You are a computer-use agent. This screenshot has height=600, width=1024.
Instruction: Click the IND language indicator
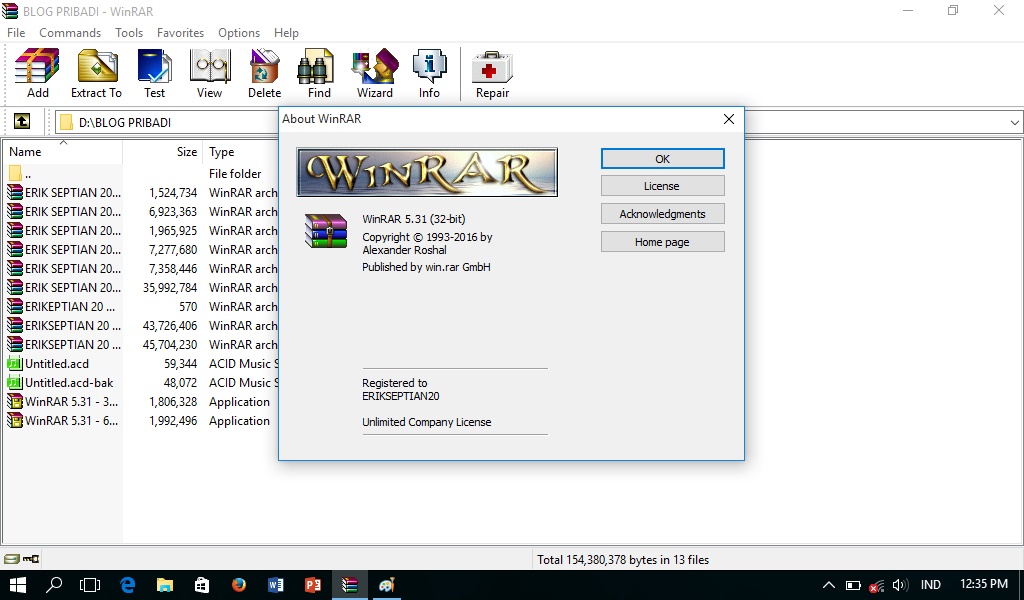(931, 585)
